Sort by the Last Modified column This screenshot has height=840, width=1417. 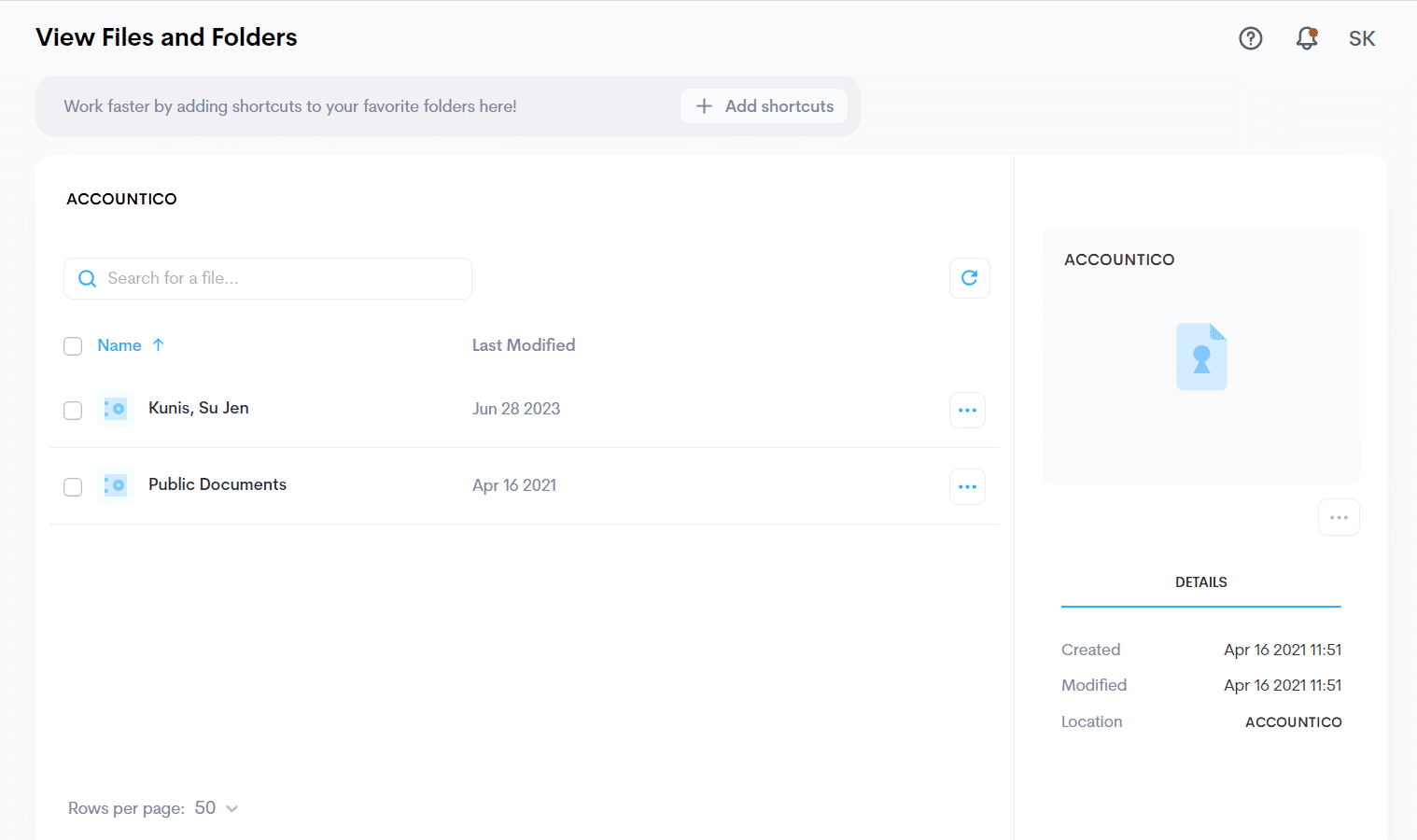pos(524,345)
